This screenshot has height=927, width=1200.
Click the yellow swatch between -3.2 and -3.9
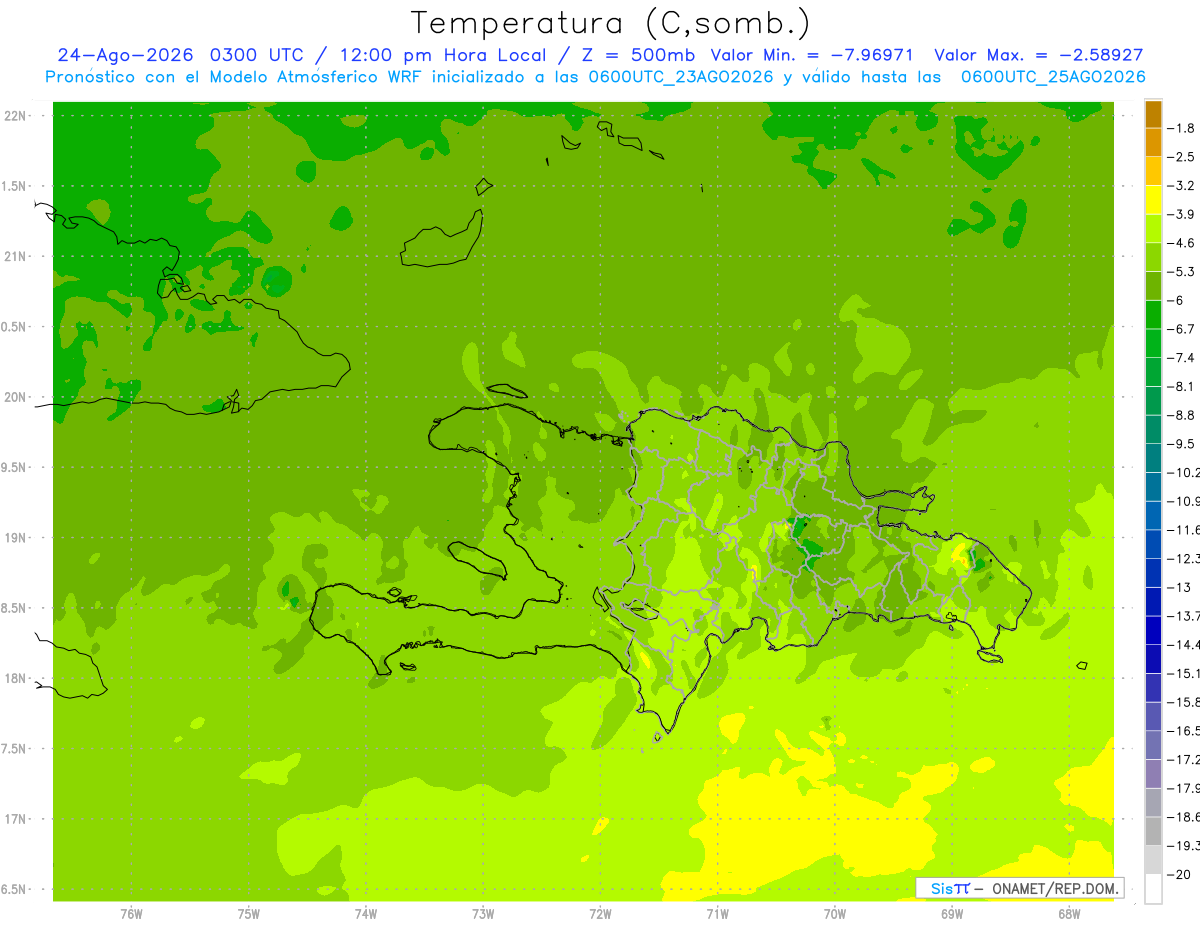tap(1153, 200)
